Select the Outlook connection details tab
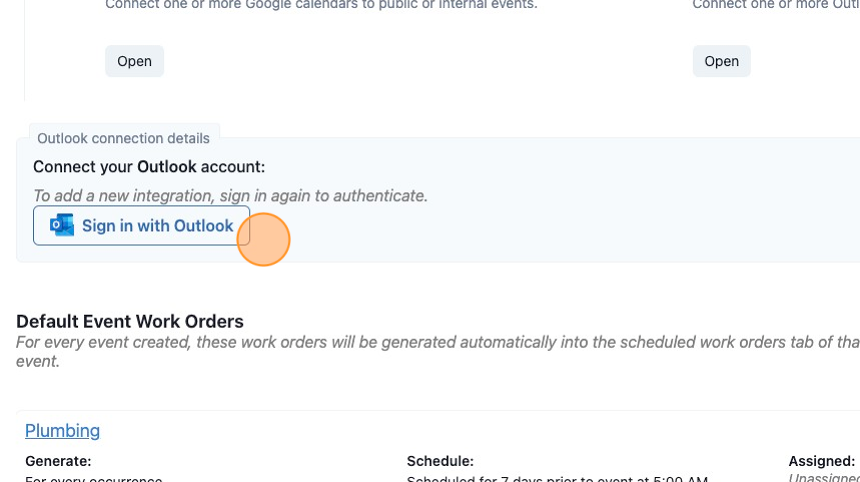This screenshot has height=482, width=860. pos(123,138)
